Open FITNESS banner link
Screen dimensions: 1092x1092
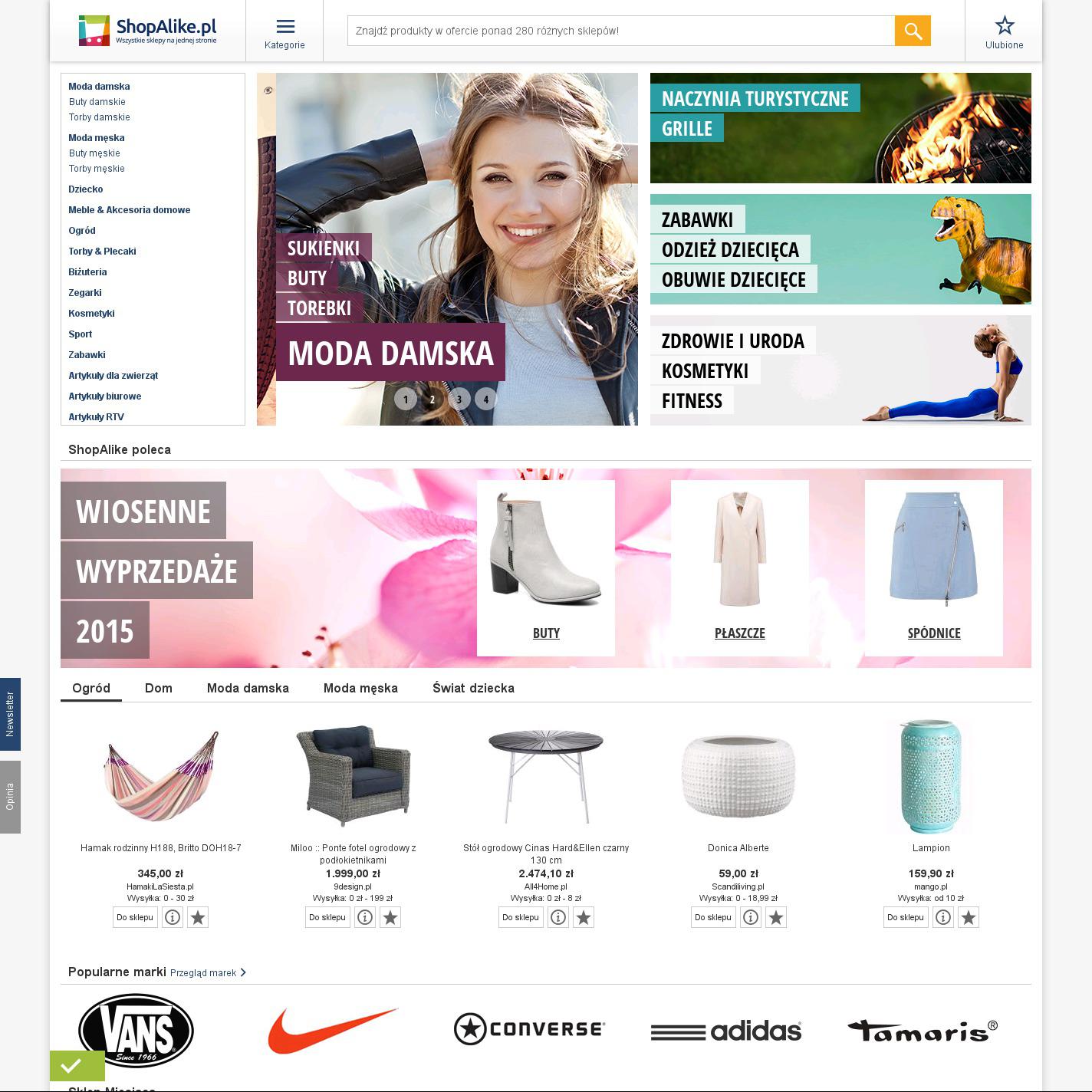pos(692,401)
